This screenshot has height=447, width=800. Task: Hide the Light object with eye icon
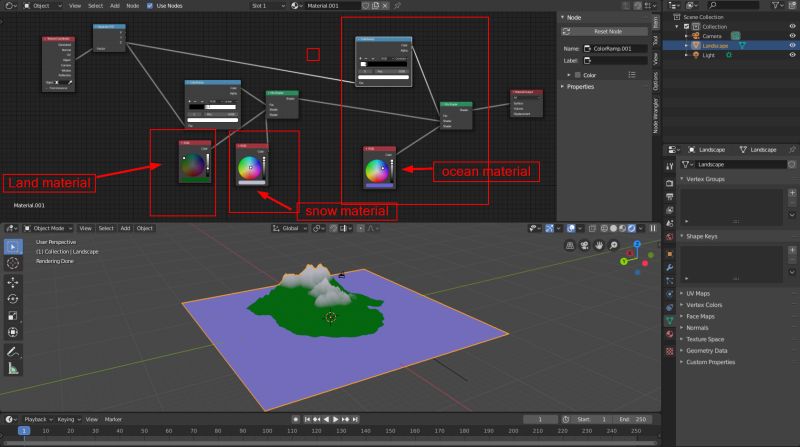point(792,55)
